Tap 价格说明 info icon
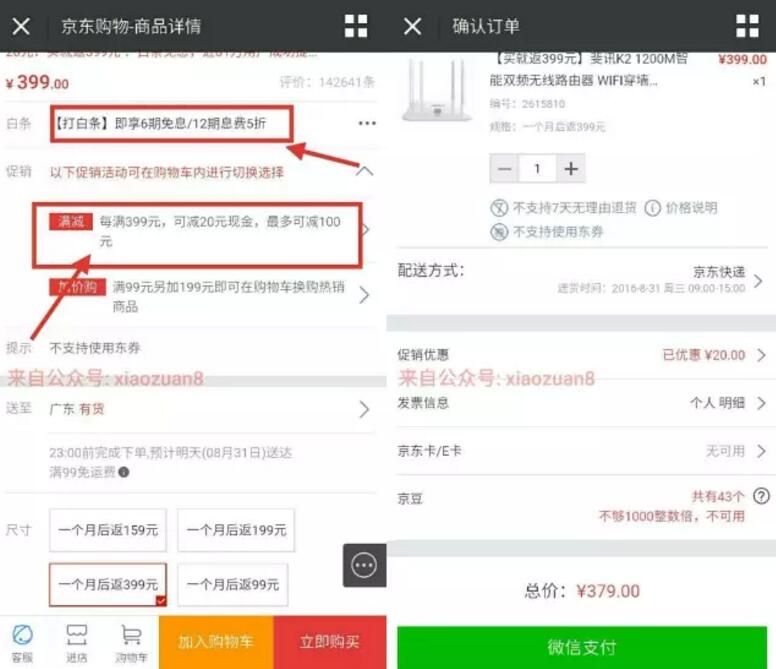Image resolution: width=776 pixels, height=669 pixels. [652, 208]
